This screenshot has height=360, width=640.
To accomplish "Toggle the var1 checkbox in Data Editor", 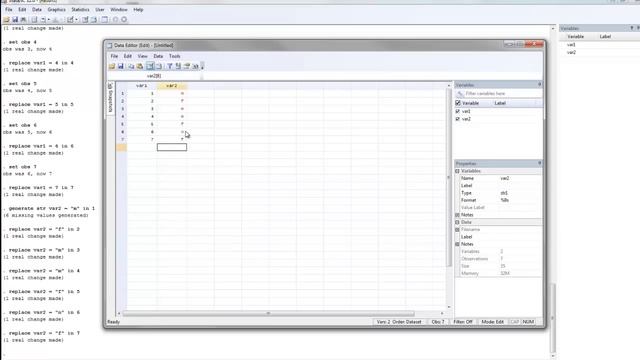I will coord(458,111).
